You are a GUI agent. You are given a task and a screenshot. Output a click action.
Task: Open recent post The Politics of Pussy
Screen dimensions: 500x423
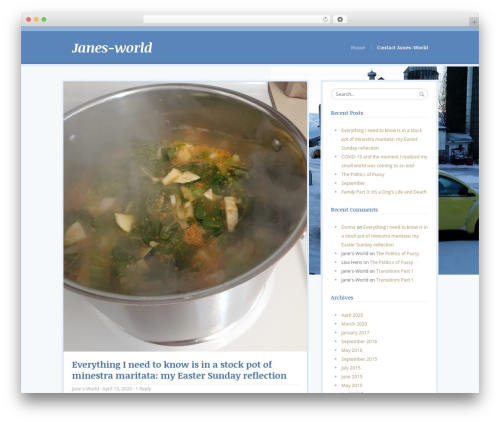(x=363, y=174)
